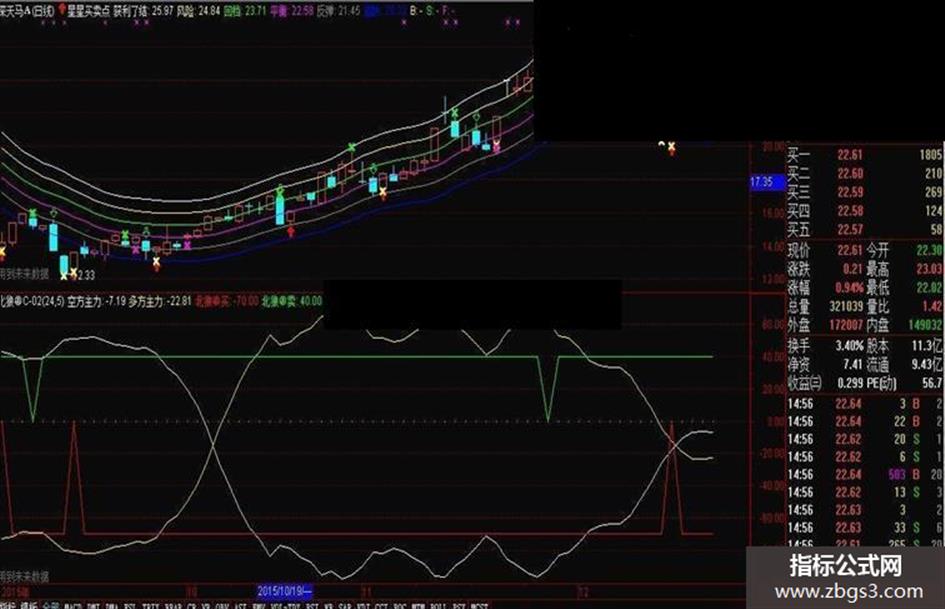Click the 买一 volume 1805
945x609 pixels.
(x=931, y=155)
